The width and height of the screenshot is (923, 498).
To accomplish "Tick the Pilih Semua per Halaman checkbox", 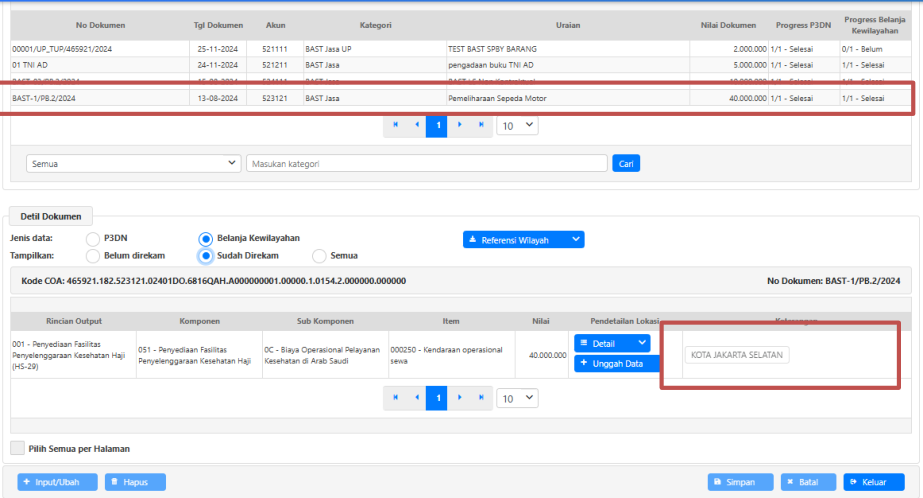I will [x=17, y=449].
